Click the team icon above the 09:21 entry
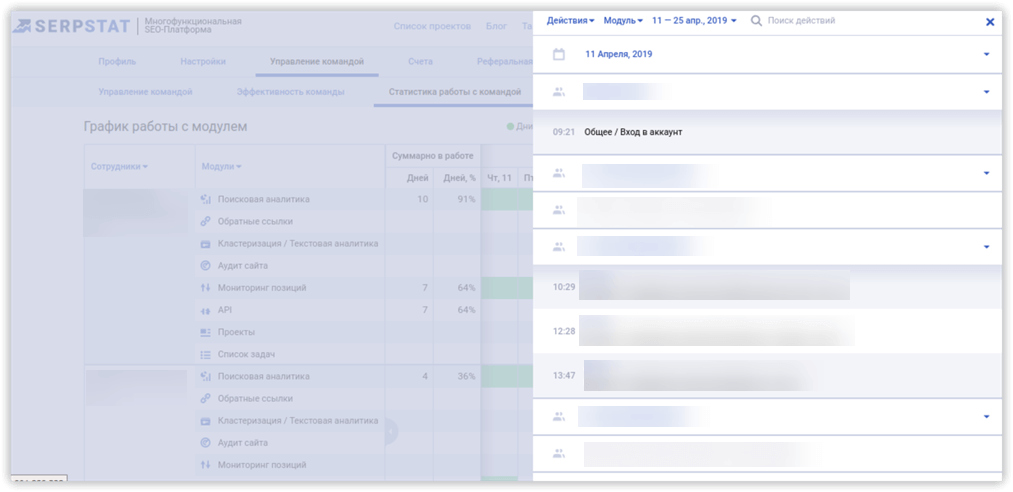 (559, 92)
